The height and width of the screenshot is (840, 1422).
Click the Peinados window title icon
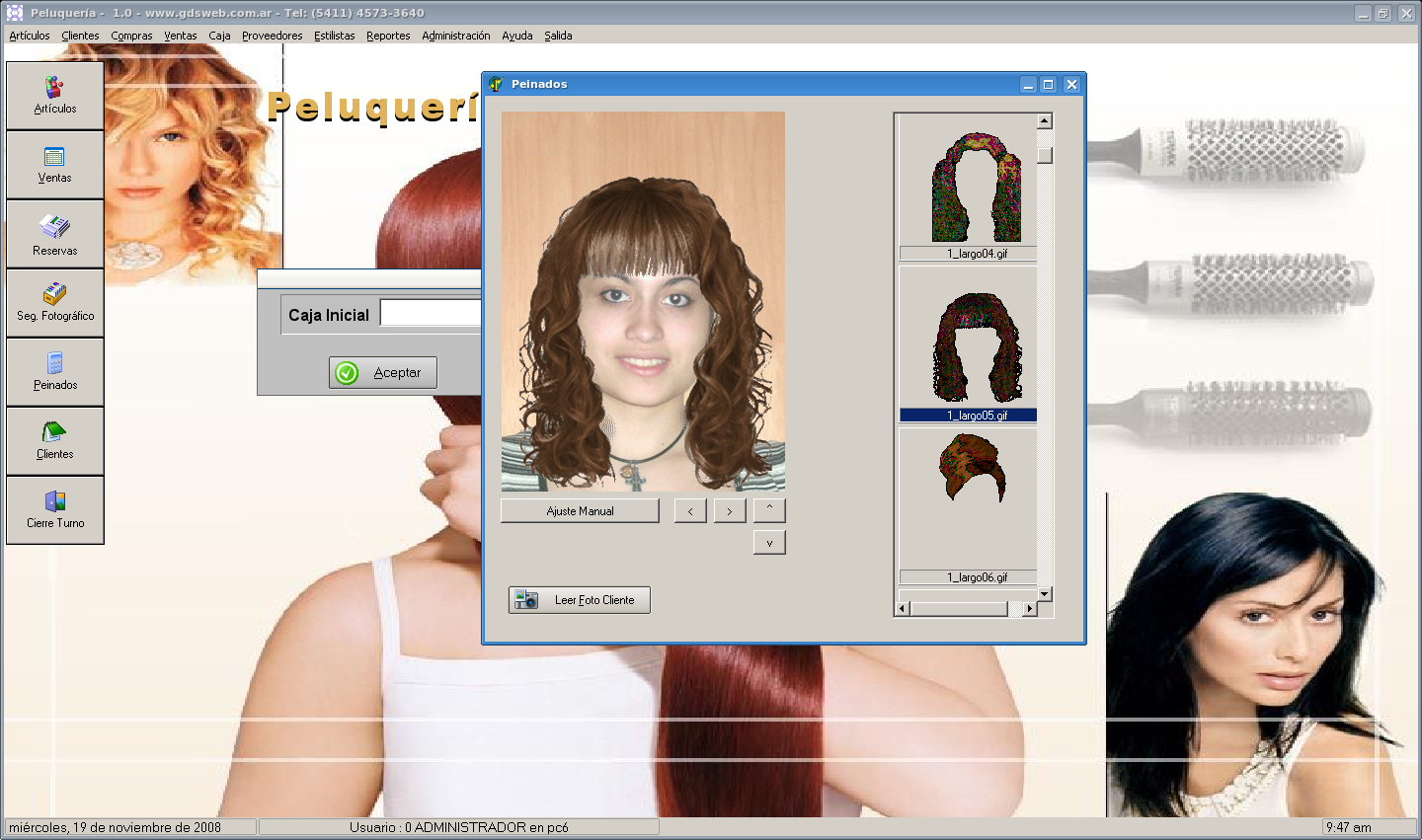496,84
